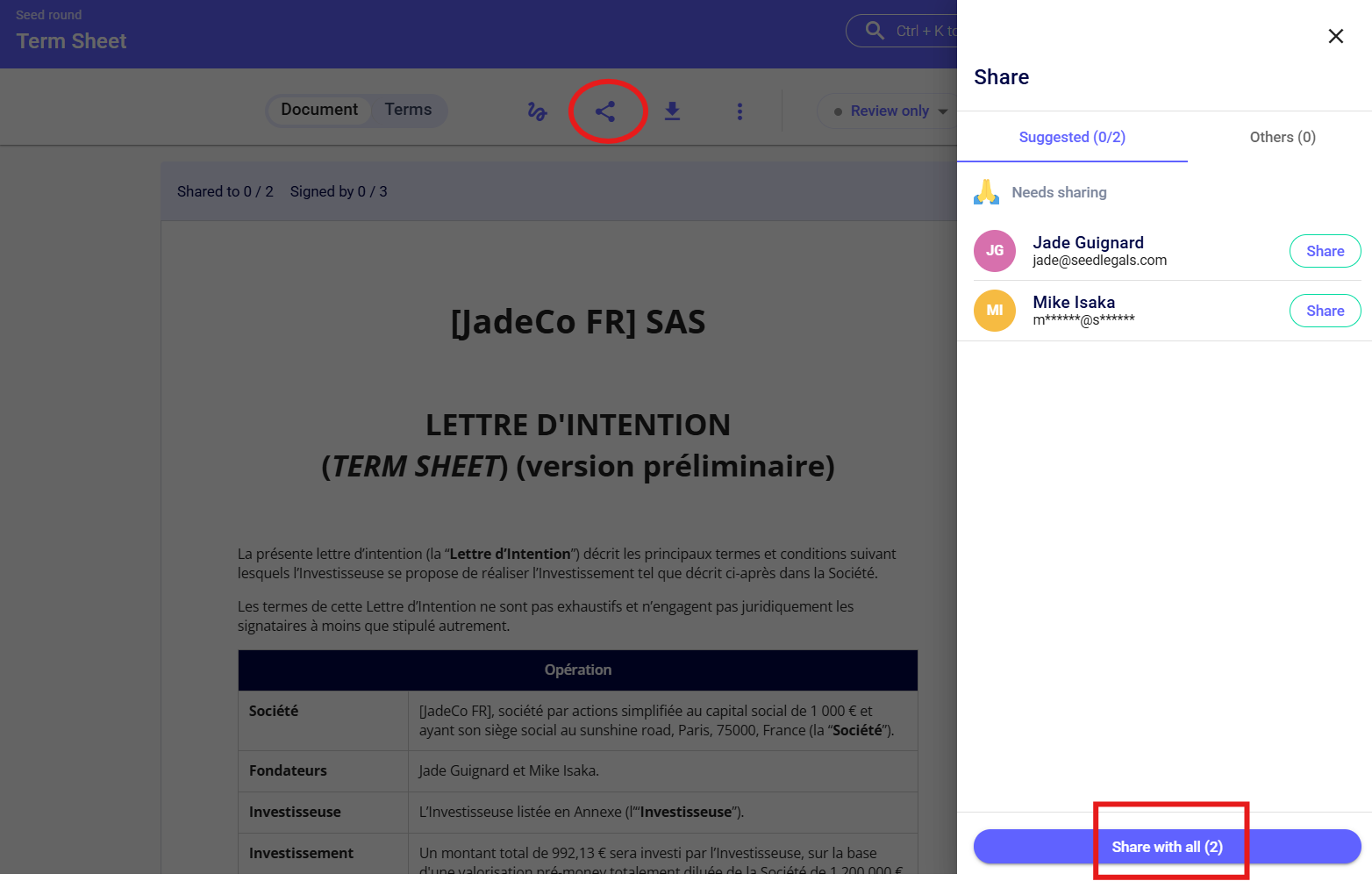The image size is (1372, 881).
Task: Open the three-dot more options menu
Action: pos(740,111)
